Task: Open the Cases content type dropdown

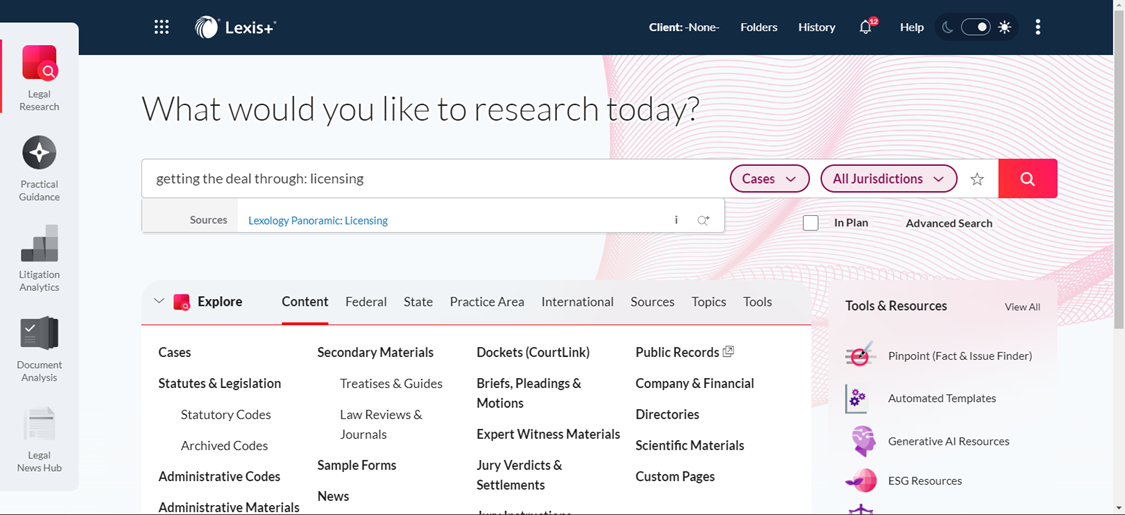Action: point(769,179)
